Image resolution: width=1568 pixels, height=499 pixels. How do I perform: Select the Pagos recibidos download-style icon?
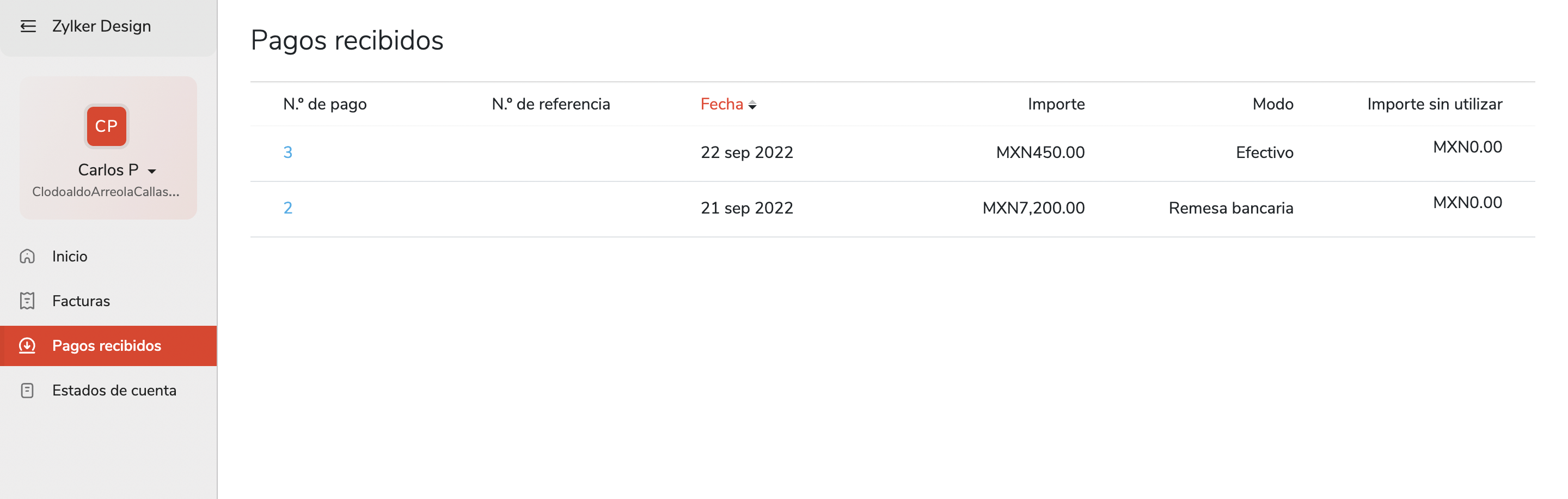point(28,345)
